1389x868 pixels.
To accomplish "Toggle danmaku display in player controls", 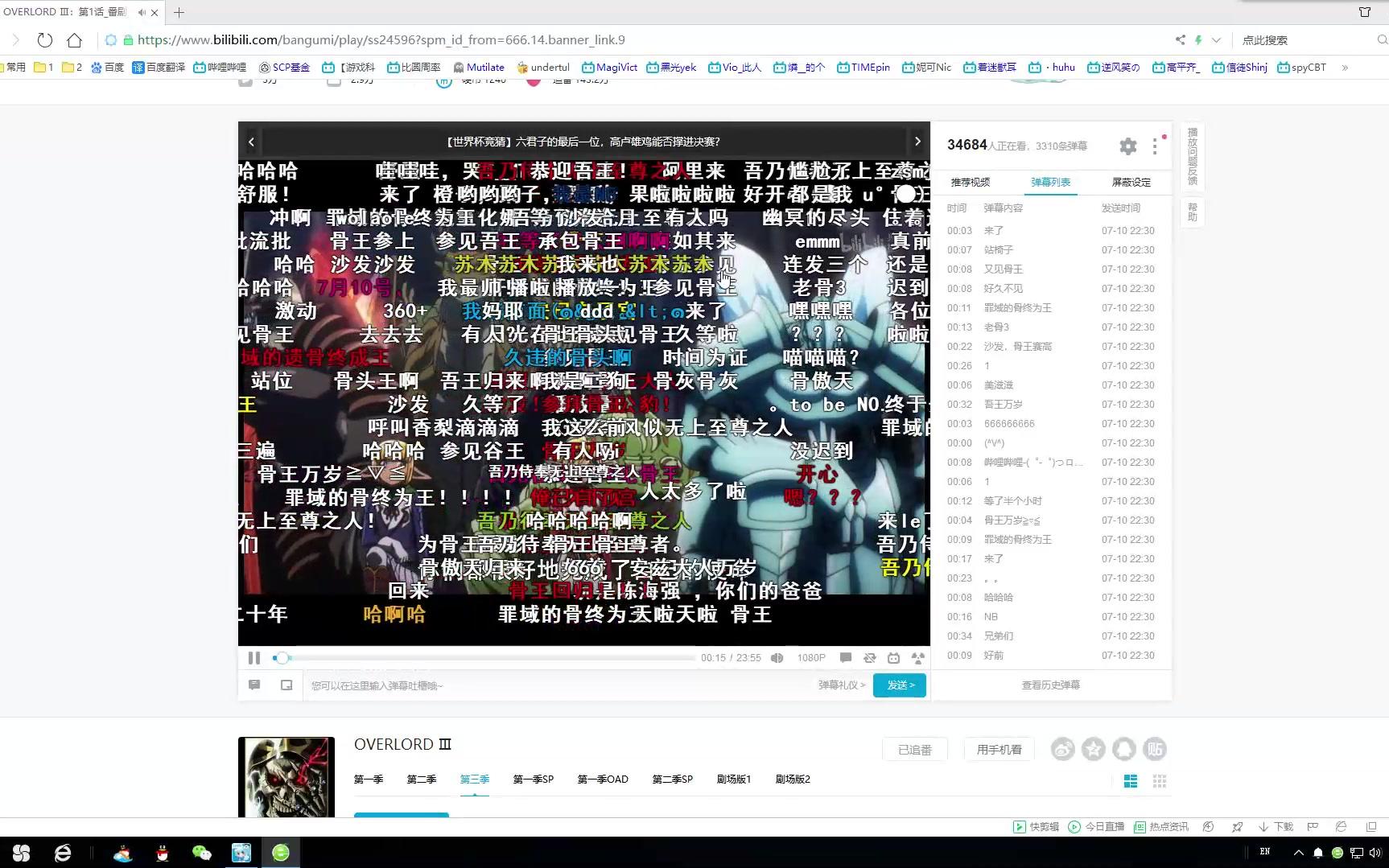I will coord(846,658).
